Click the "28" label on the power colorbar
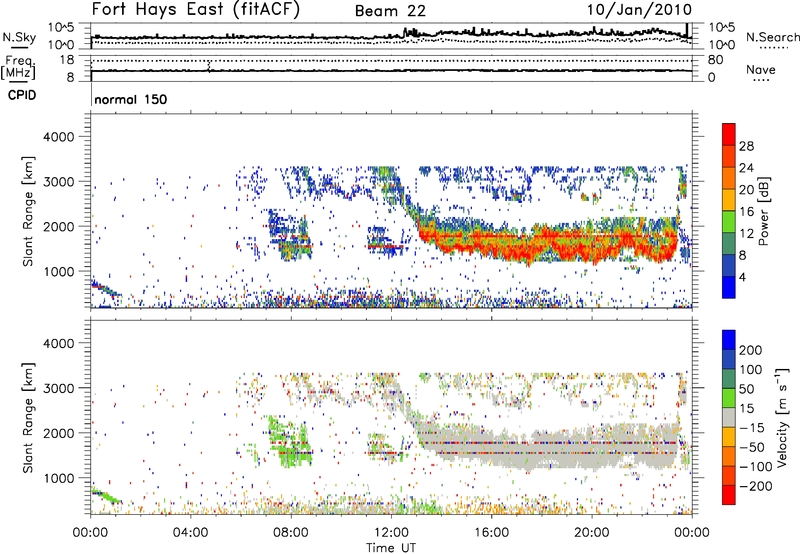The image size is (800, 554). pyautogui.click(x=746, y=146)
